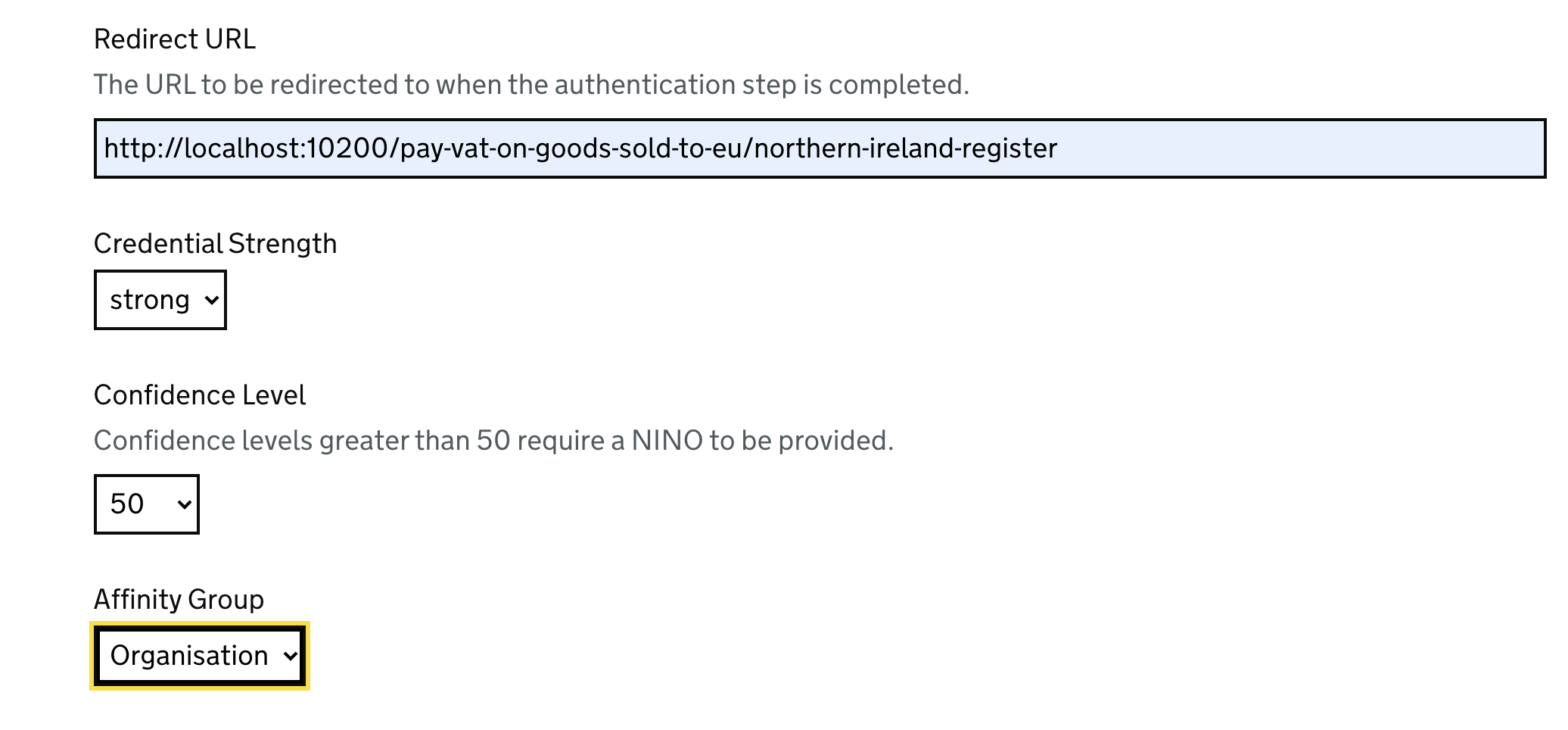Focus the yellow-highlighted Affinity Group control
The height and width of the screenshot is (730, 1568).
click(199, 656)
